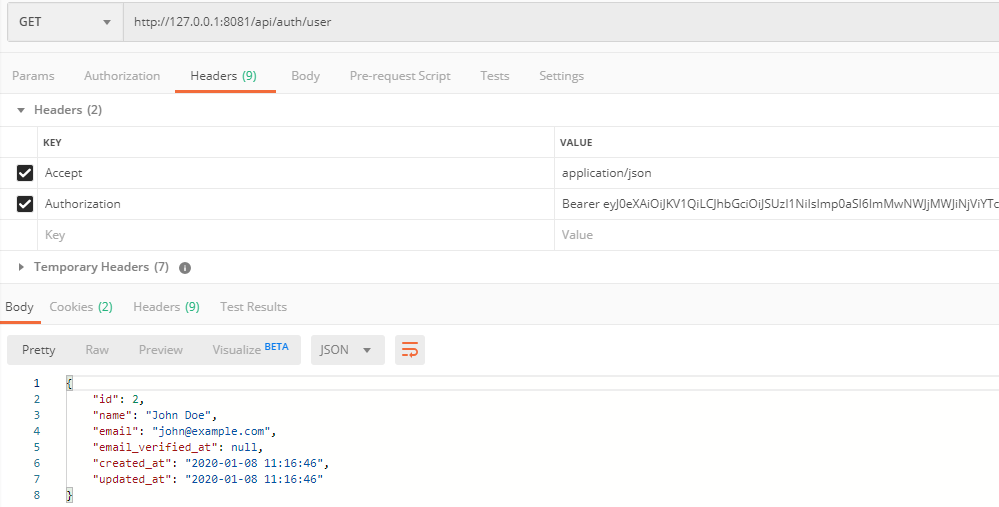Select the Tests tab

coord(494,76)
